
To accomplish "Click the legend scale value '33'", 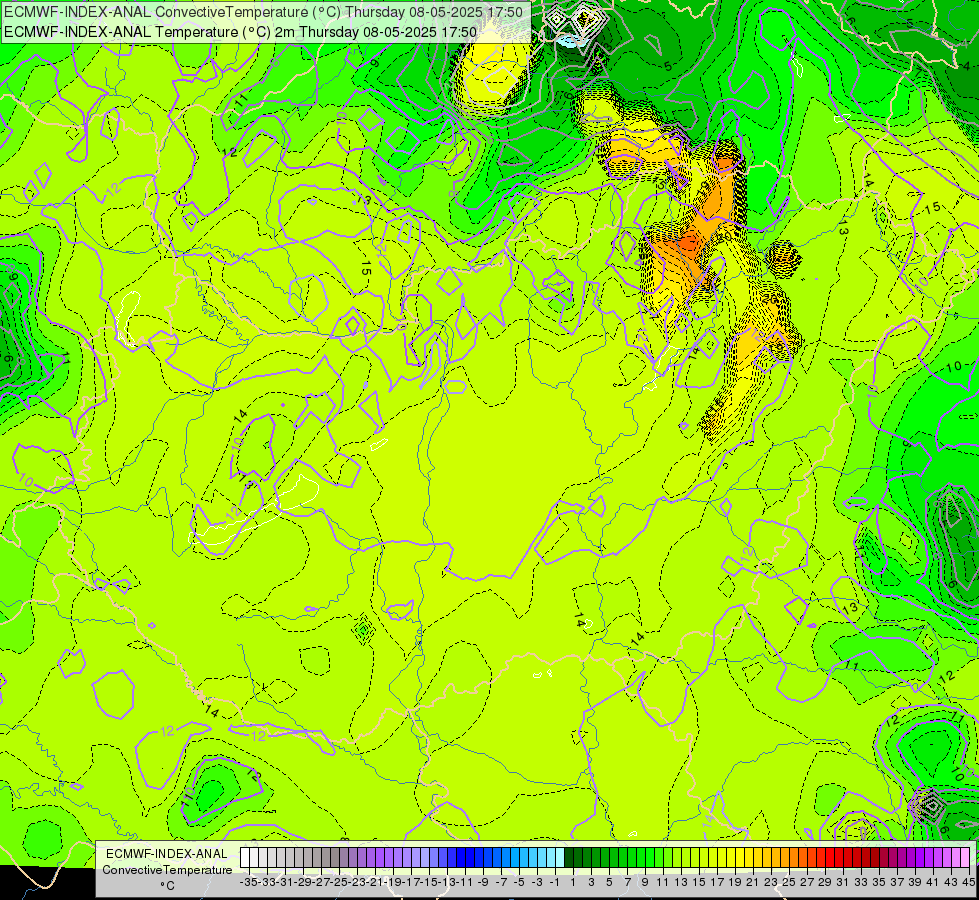I will coord(861,883).
